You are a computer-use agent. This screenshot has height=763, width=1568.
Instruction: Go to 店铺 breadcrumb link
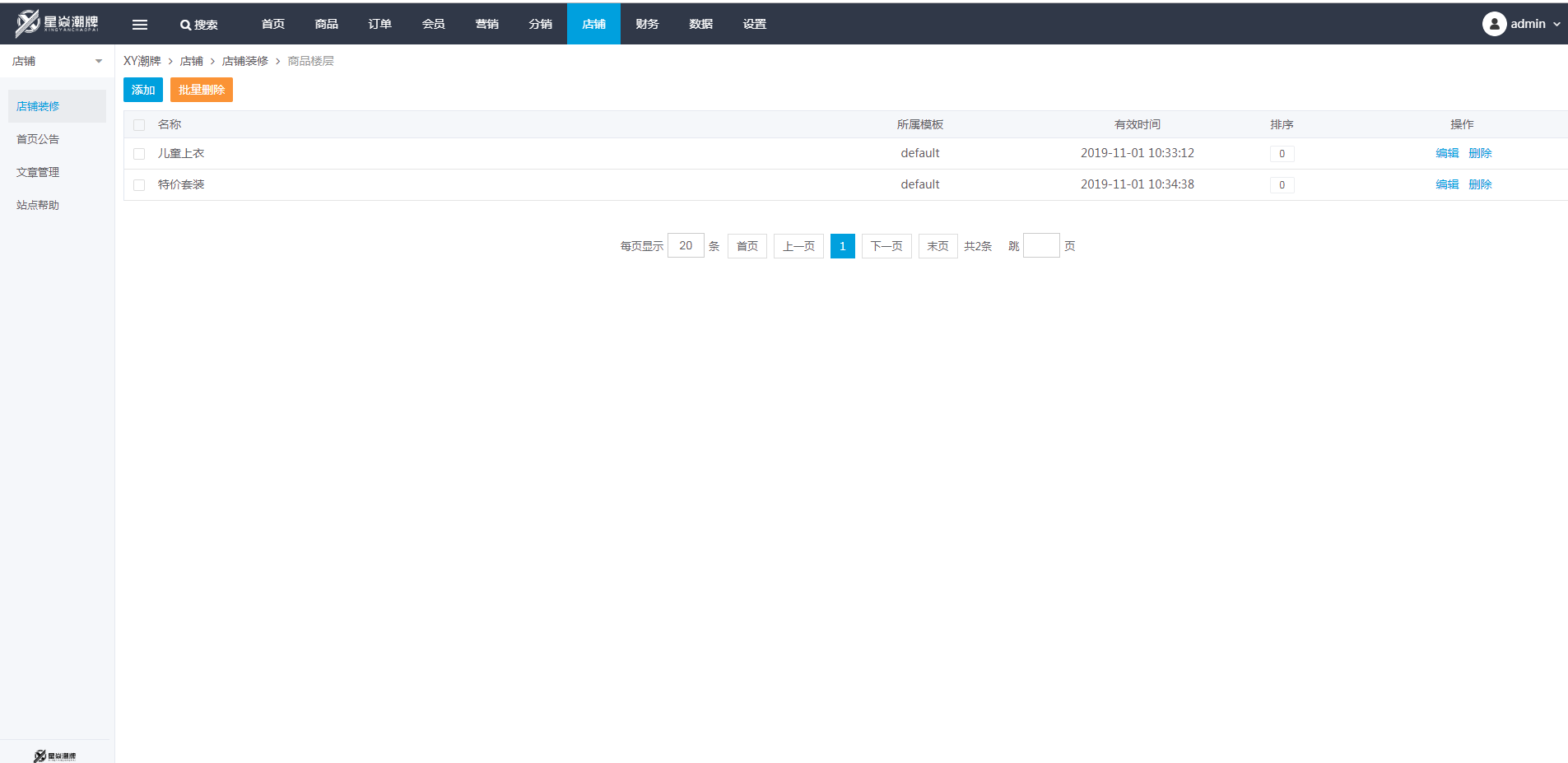point(192,61)
